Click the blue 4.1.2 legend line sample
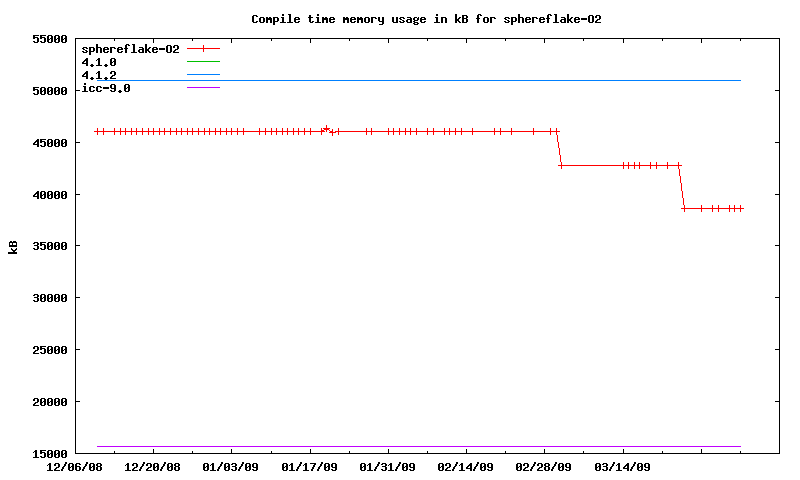 click(x=203, y=75)
